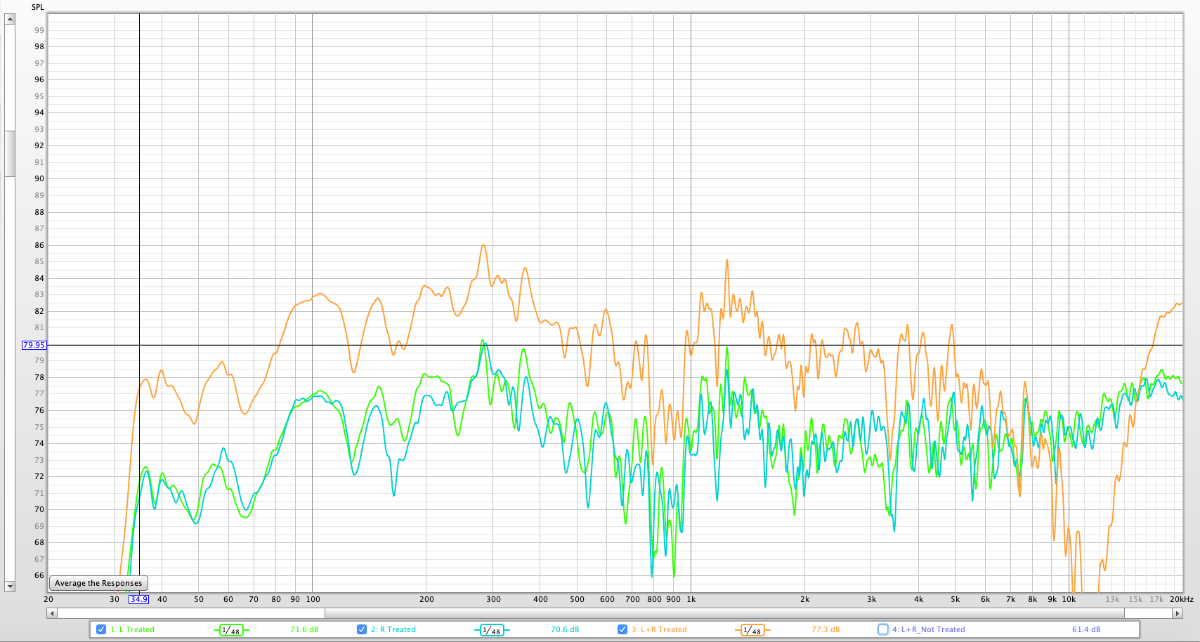The width and height of the screenshot is (1200, 642).
Task: Click the green 1/48 smoothing icon for L Treated
Action: click(232, 629)
